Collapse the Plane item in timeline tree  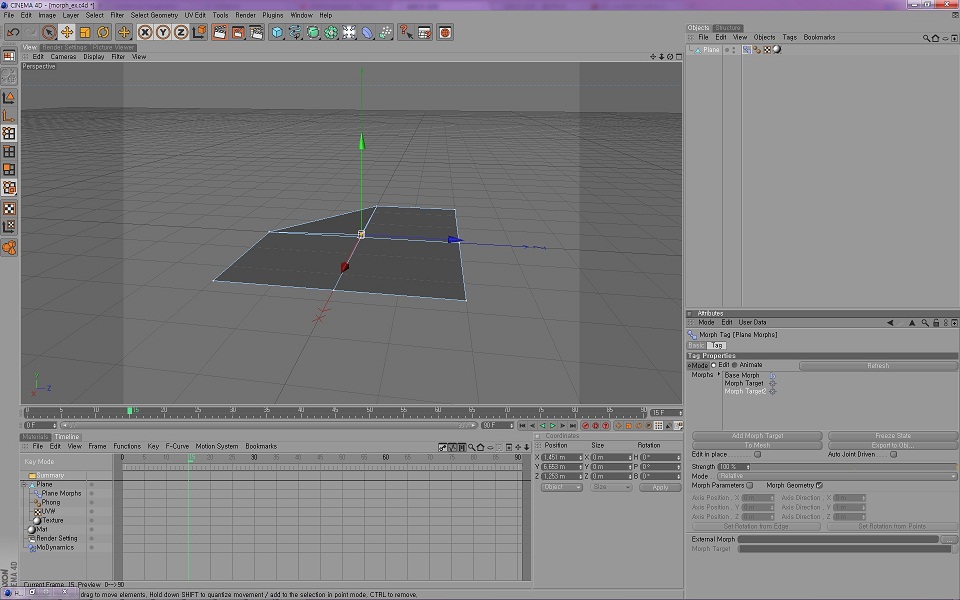click(24, 484)
